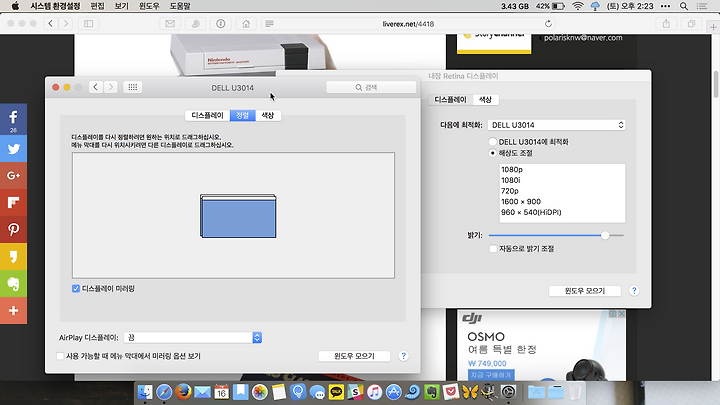Open help in Retina display window
Screen dimensions: 720x405
pyautogui.click(x=634, y=291)
